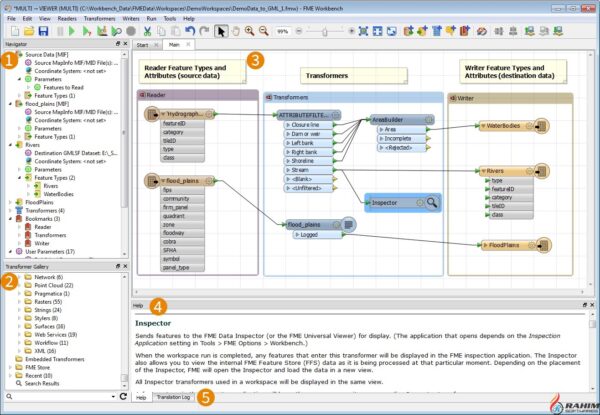600x415 pixels.
Task: Open the search box dropdown arrow
Action: 113,397
